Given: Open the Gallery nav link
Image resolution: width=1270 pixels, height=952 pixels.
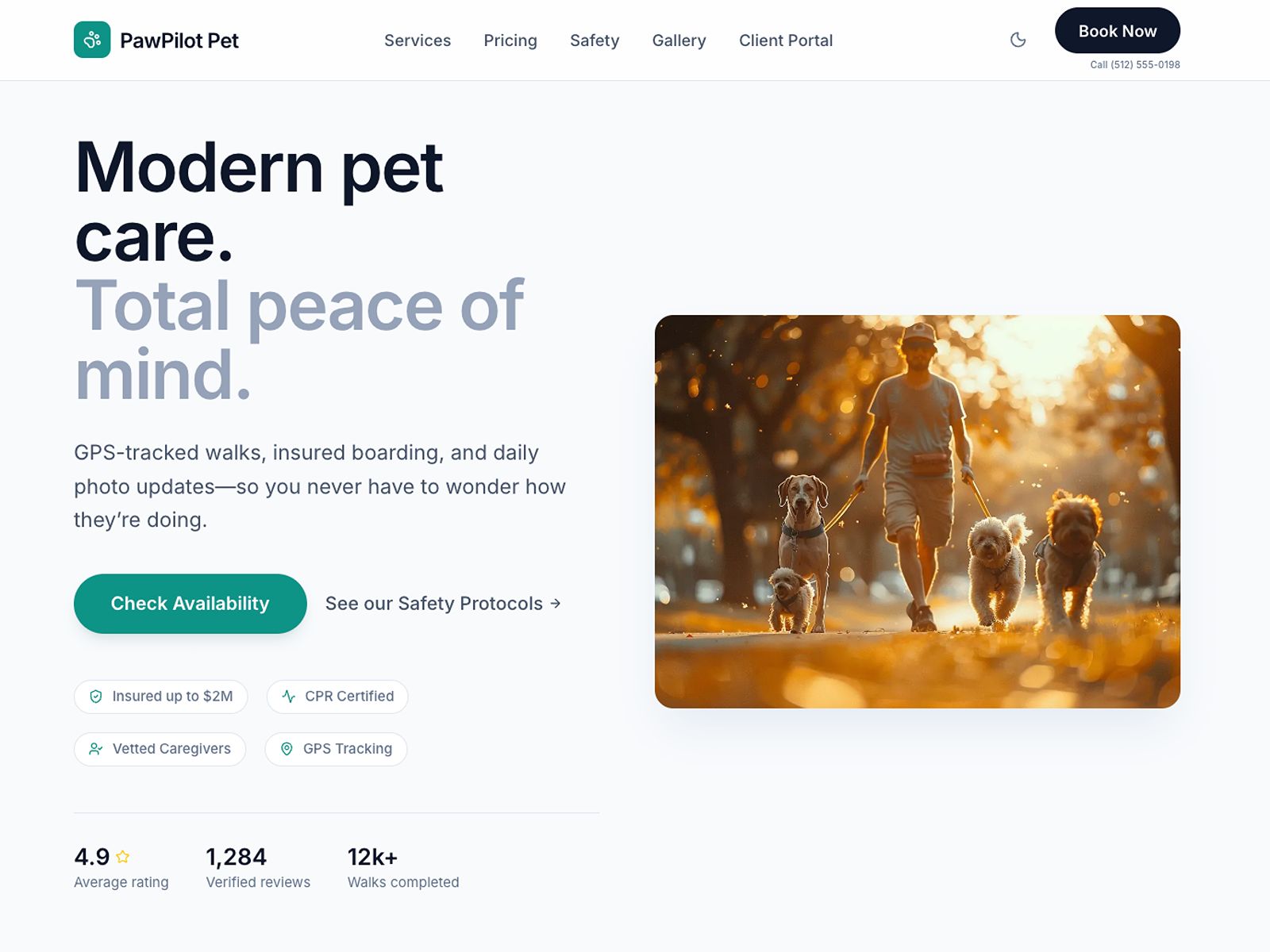Looking at the screenshot, I should point(679,40).
